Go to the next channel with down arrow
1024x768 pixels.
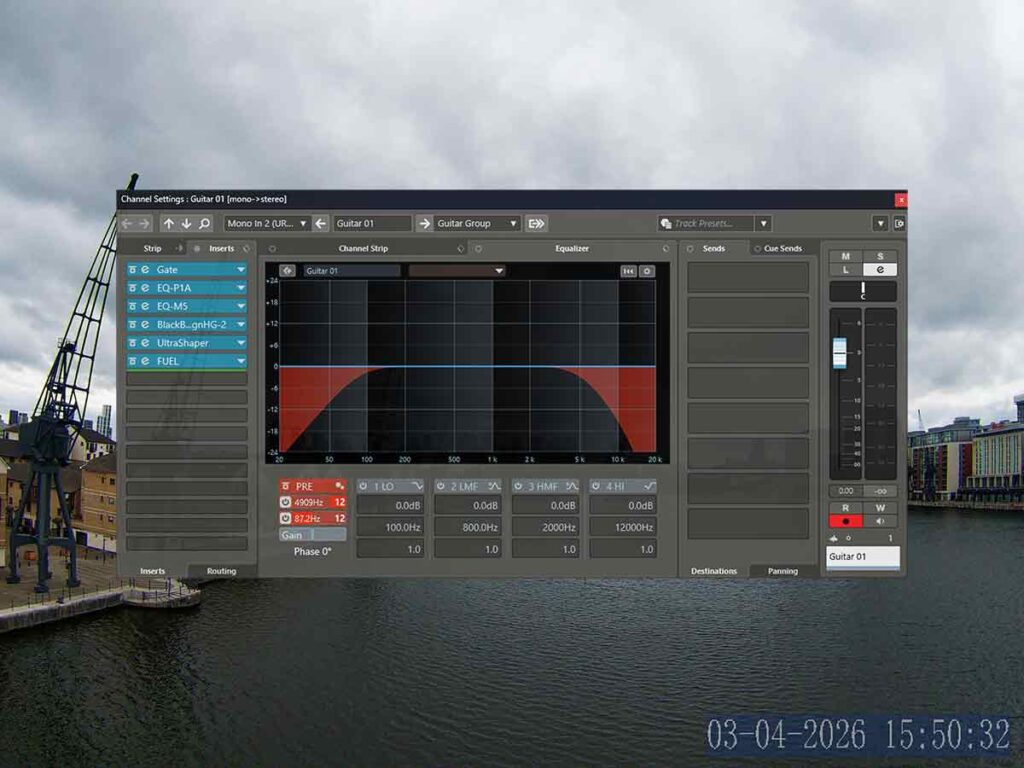186,224
